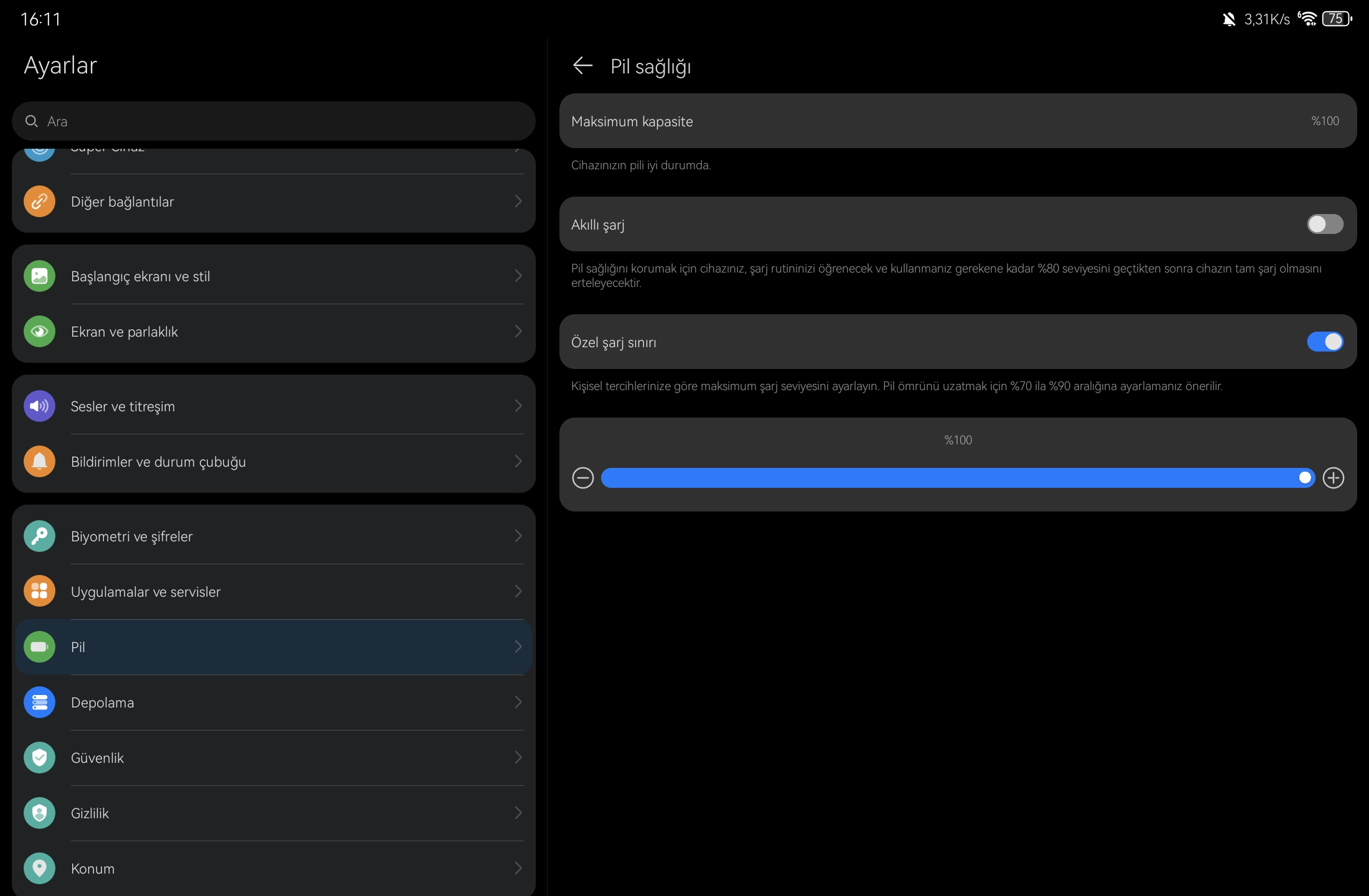
Task: Tap the battery 75 indicator in status bar
Action: click(1337, 19)
